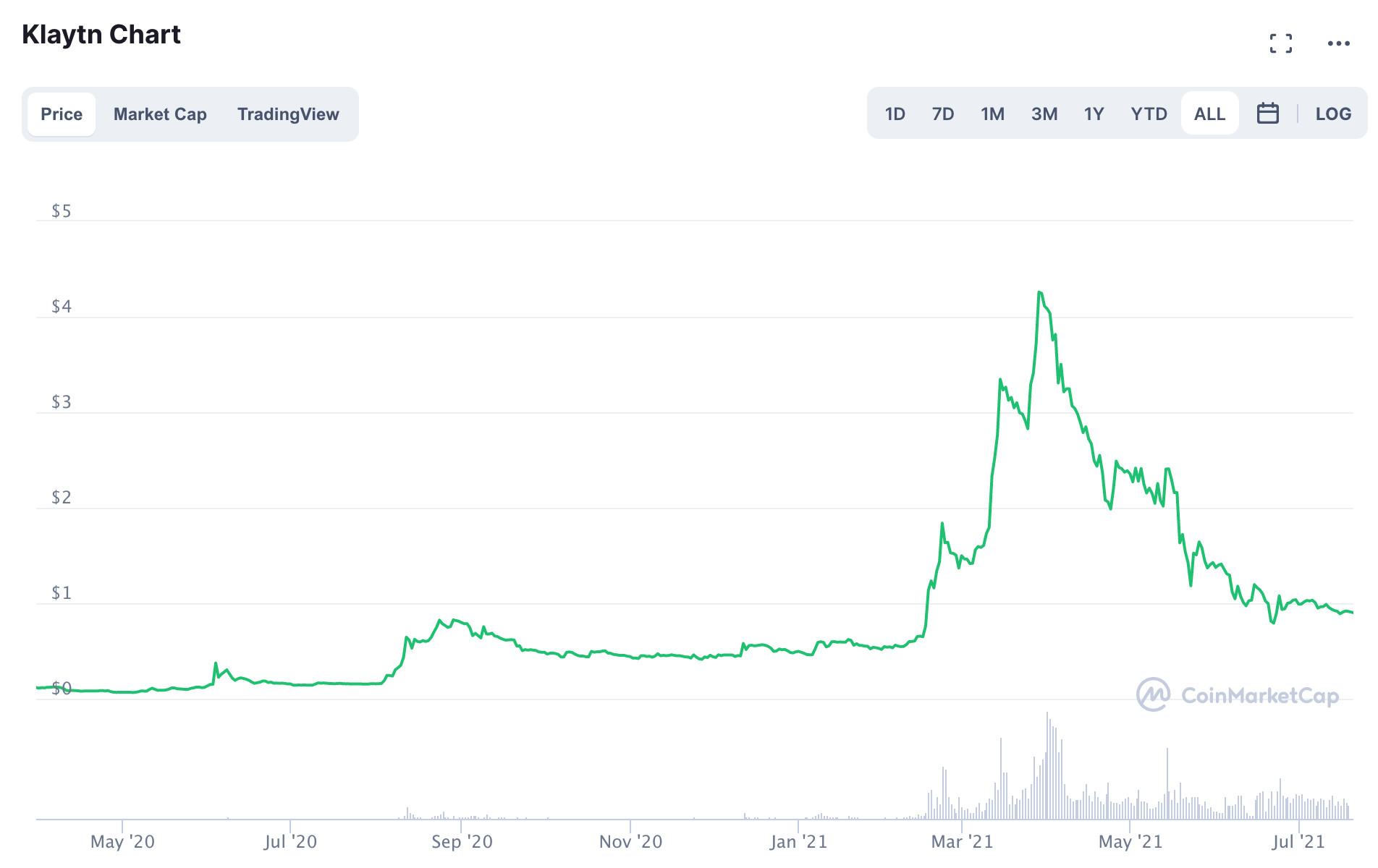This screenshot has height=868, width=1378.
Task: Select the ALL time range
Action: tap(1209, 114)
